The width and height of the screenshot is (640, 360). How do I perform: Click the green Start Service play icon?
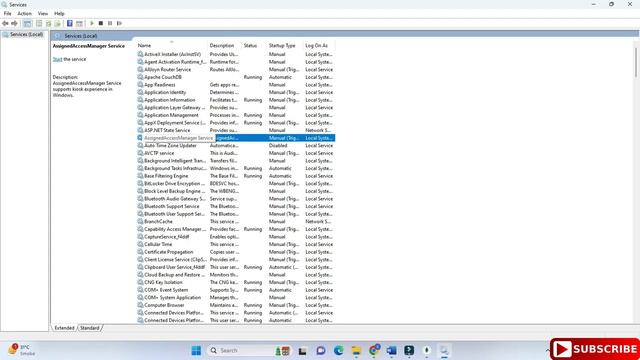tap(92, 23)
